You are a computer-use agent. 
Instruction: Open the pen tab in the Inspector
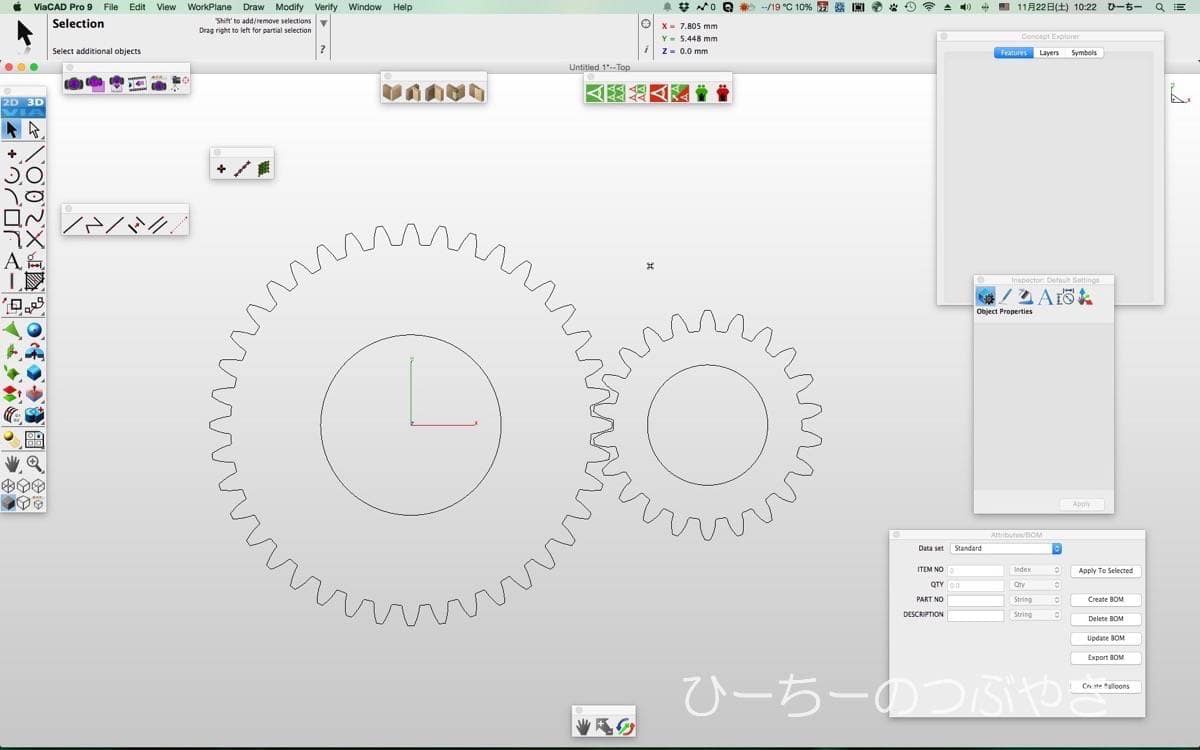(1006, 297)
